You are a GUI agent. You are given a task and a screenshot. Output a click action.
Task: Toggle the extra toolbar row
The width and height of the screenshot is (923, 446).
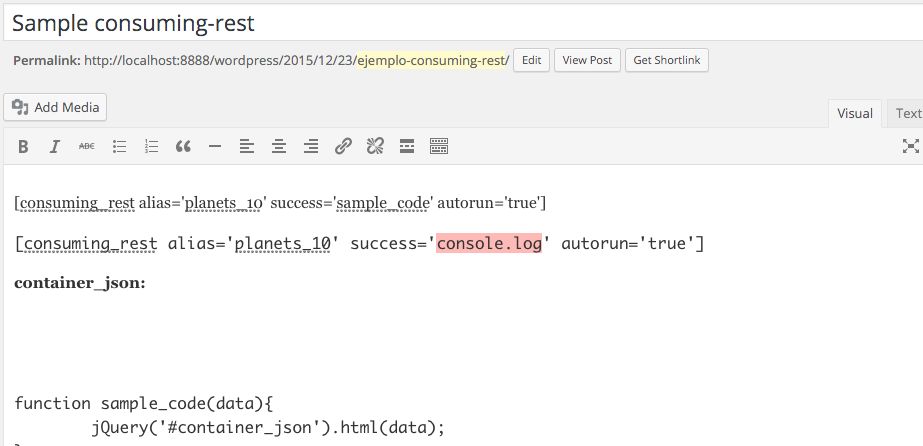[x=439, y=146]
